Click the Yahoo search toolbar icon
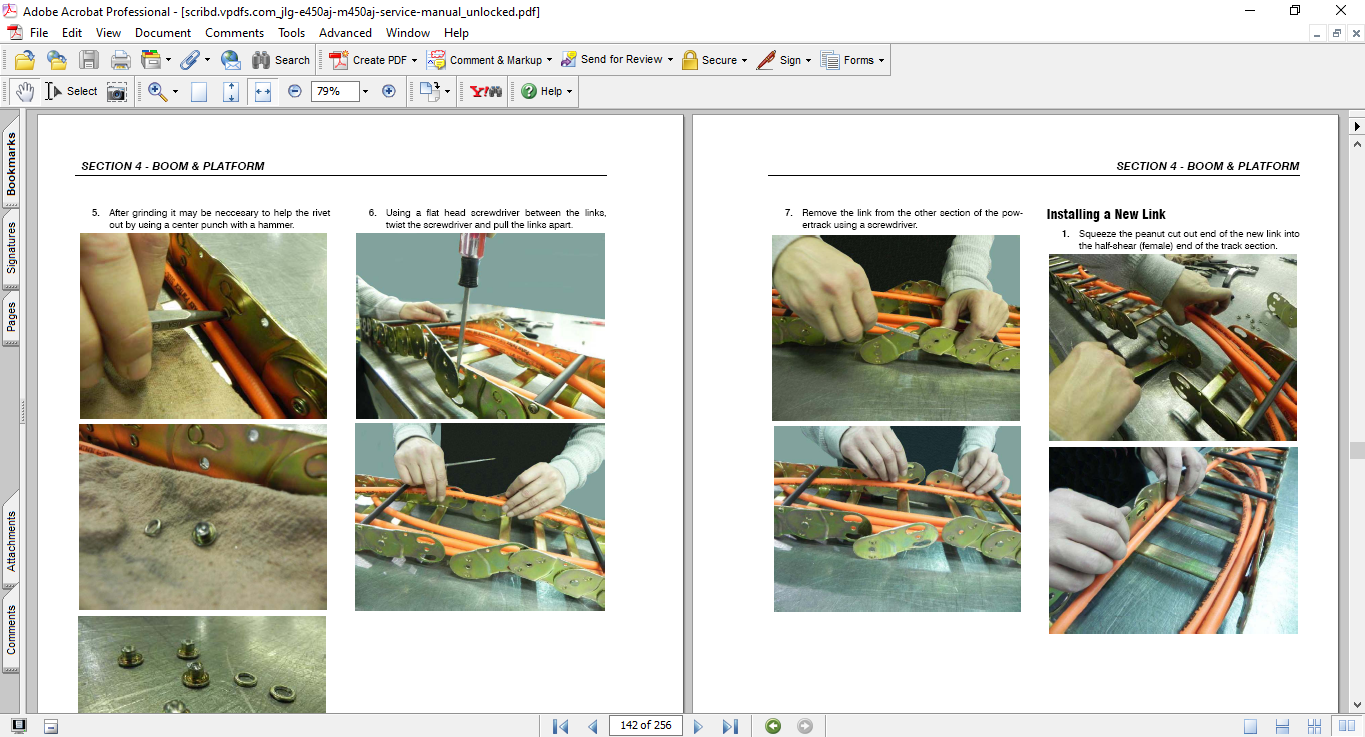 (x=486, y=91)
